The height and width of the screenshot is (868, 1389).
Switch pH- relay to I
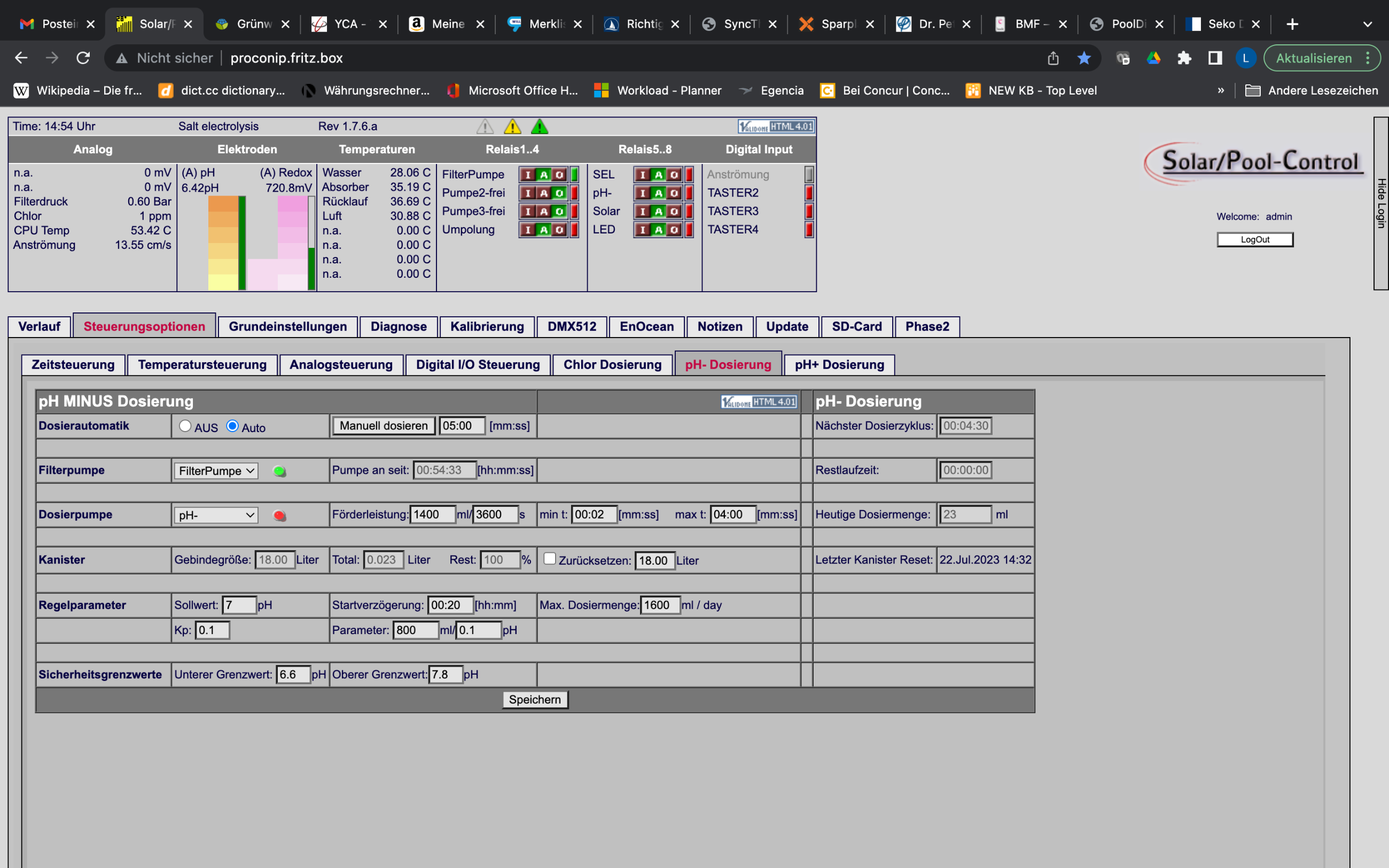click(643, 193)
